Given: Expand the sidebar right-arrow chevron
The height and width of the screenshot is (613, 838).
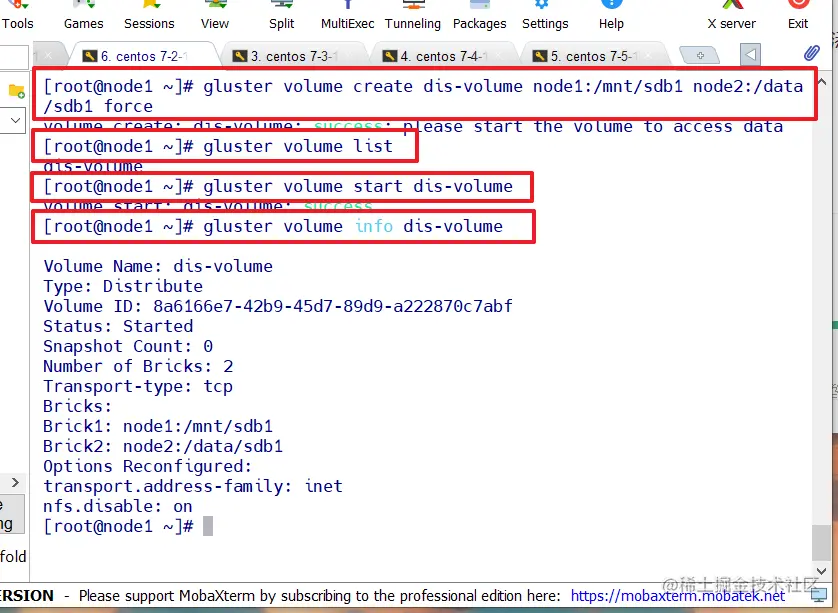Looking at the screenshot, I should point(15,483).
